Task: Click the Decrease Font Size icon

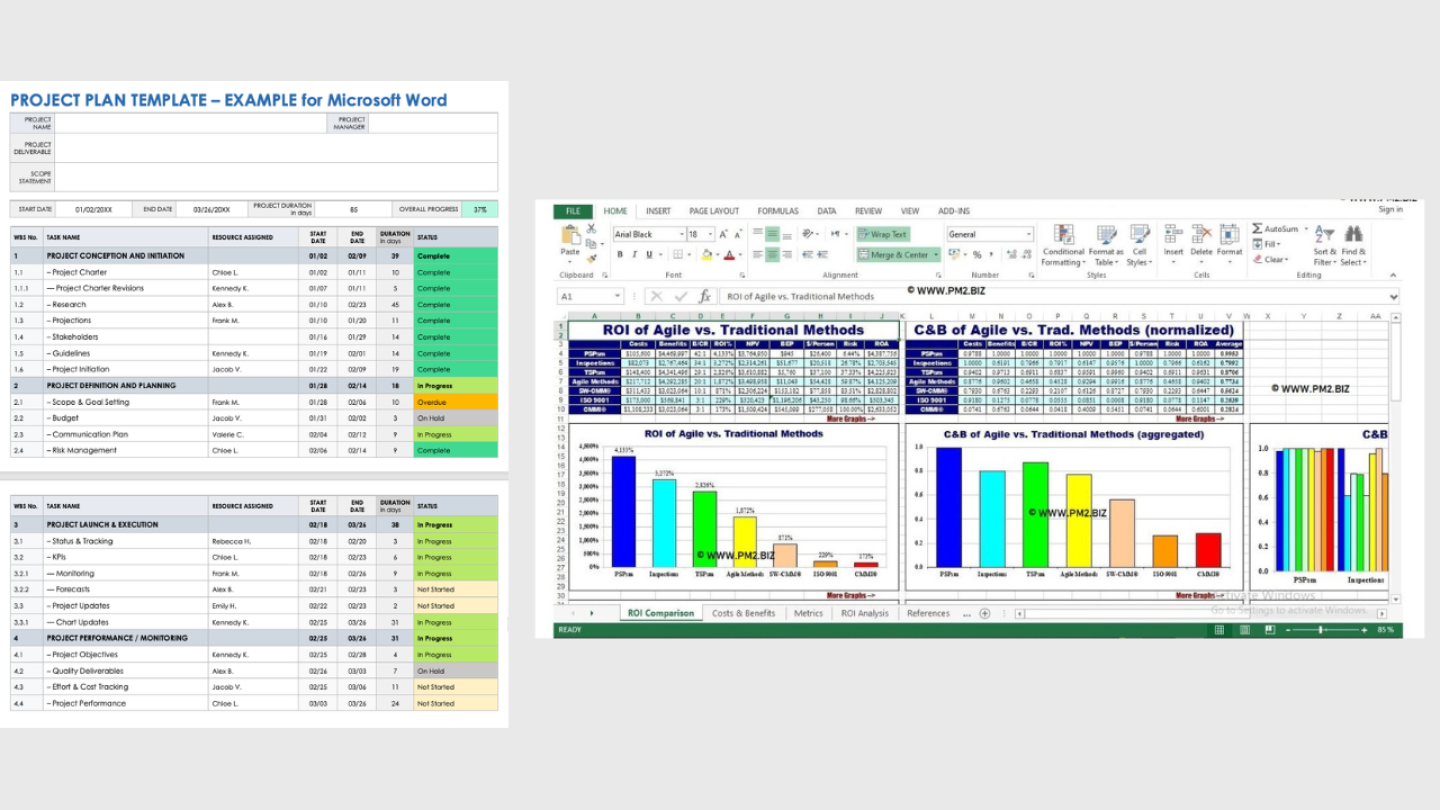Action: [738, 234]
